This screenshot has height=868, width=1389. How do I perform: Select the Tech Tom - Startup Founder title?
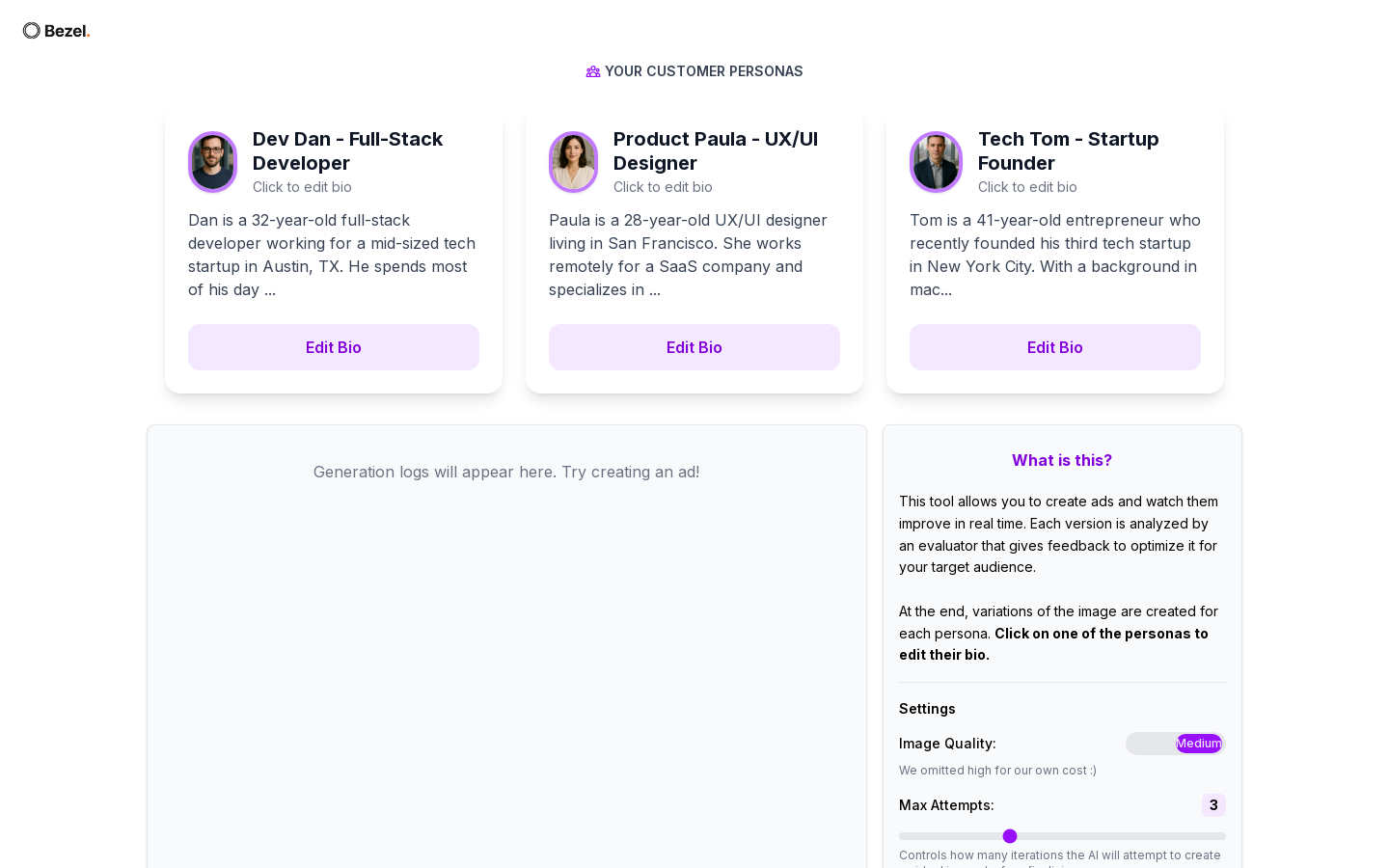pyautogui.click(x=1069, y=151)
